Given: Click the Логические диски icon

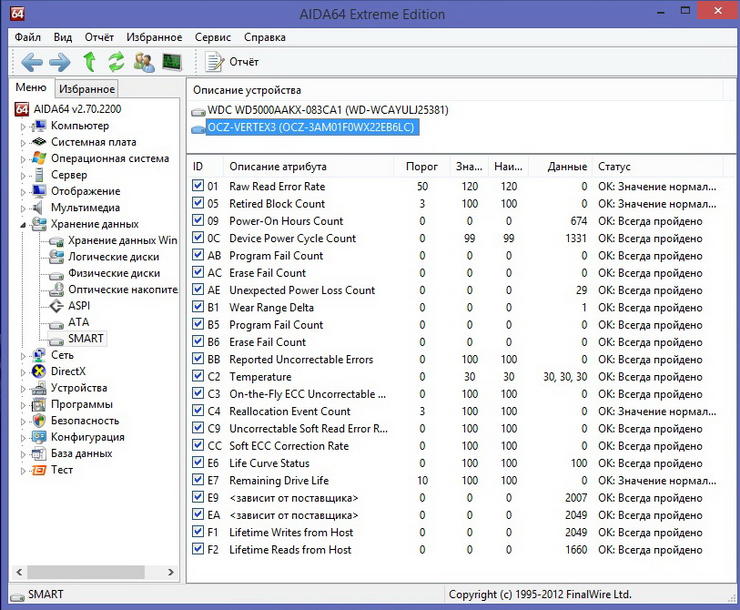Looking at the screenshot, I should (x=56, y=256).
